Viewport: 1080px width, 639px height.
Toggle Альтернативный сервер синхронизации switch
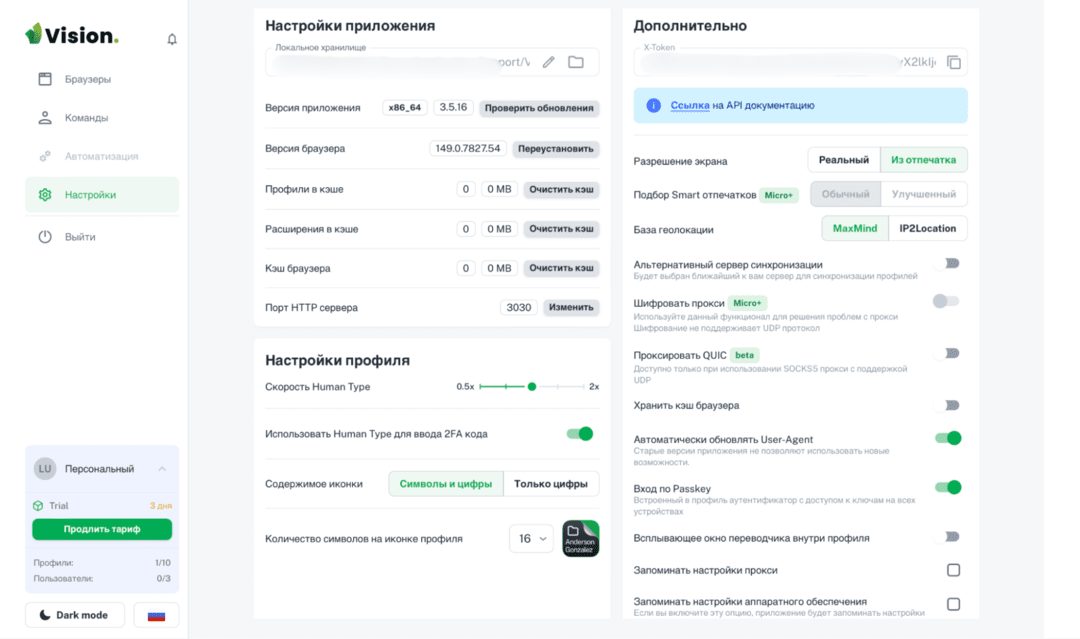point(948,263)
